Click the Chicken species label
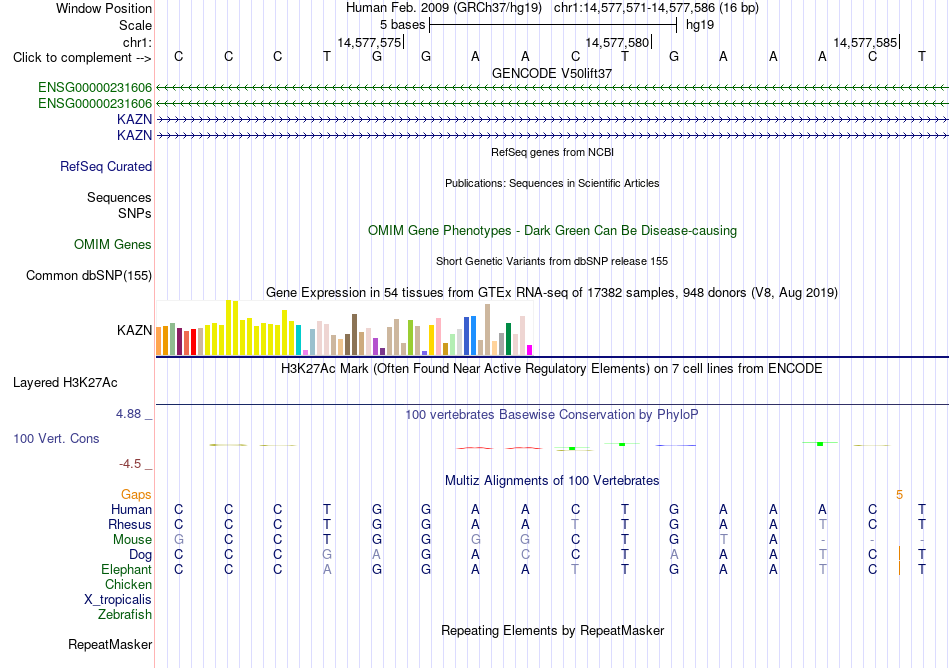 128,584
